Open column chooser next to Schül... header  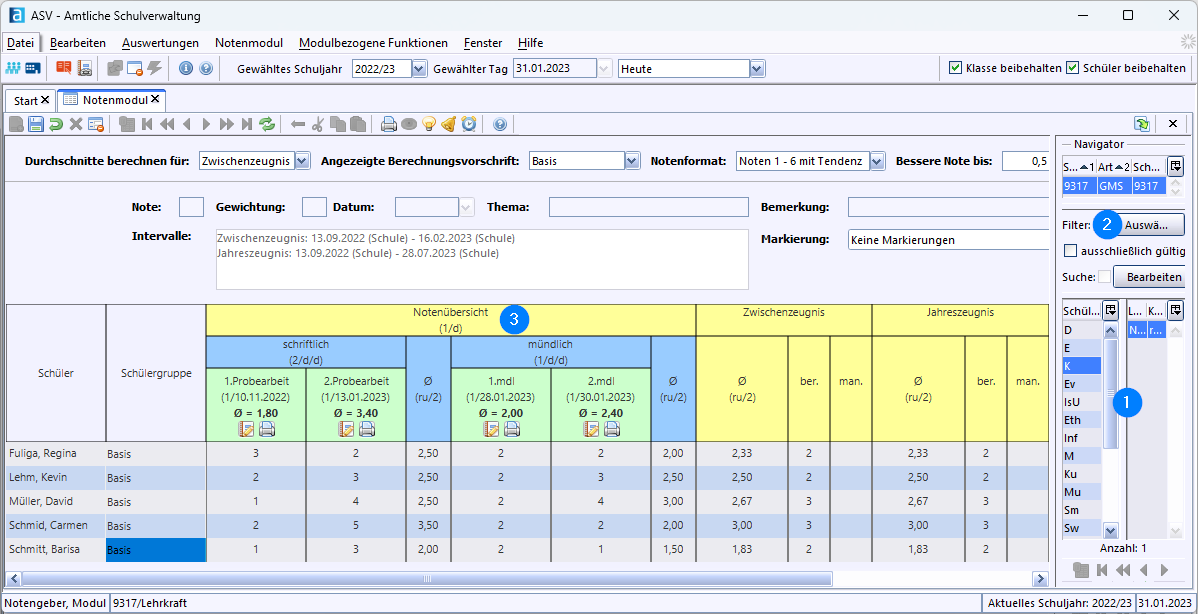1109,310
